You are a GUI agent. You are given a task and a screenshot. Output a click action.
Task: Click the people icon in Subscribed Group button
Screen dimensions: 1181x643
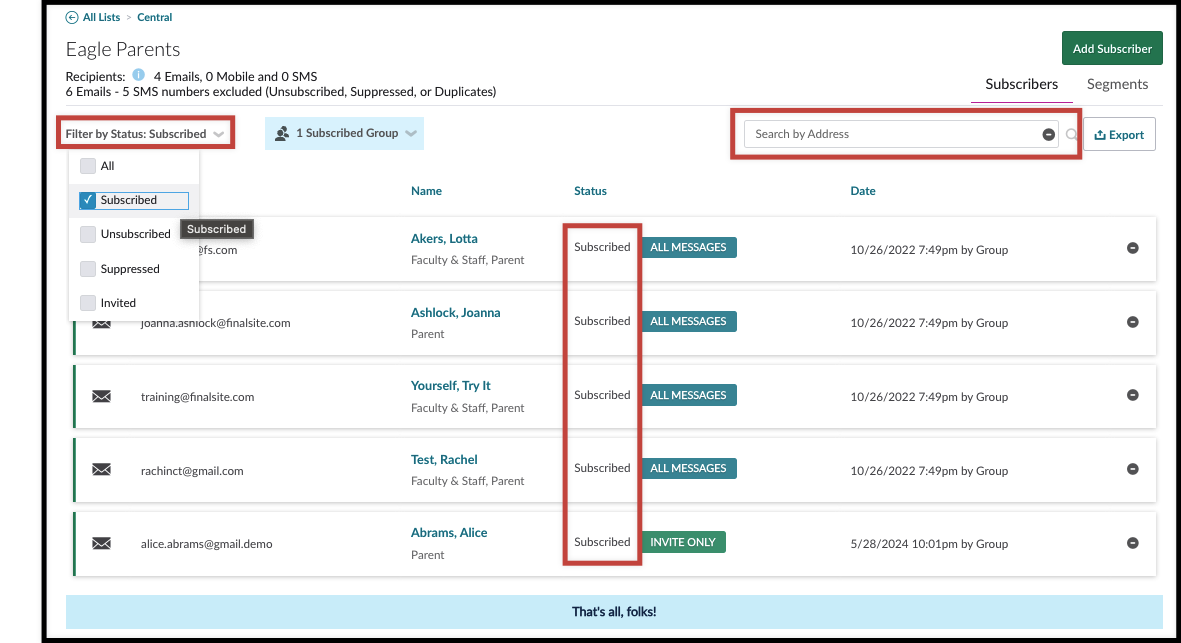[282, 133]
